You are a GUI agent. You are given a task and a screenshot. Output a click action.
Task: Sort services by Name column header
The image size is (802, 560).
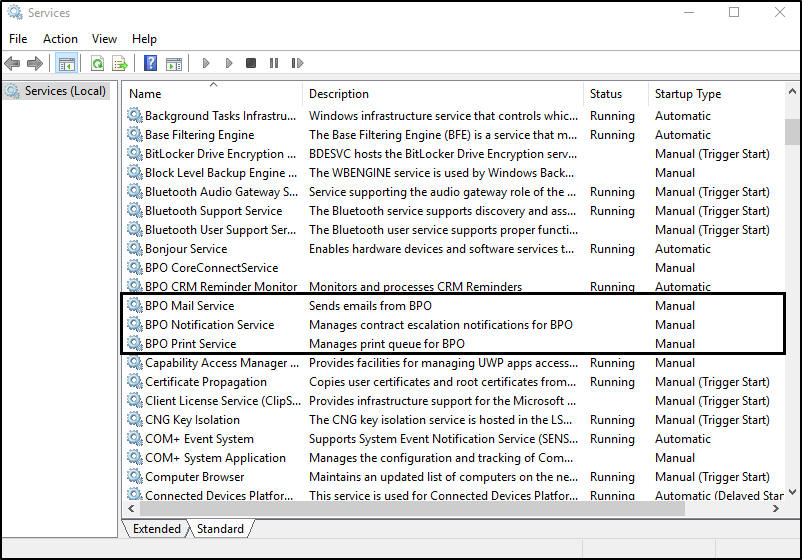pyautogui.click(x=146, y=94)
